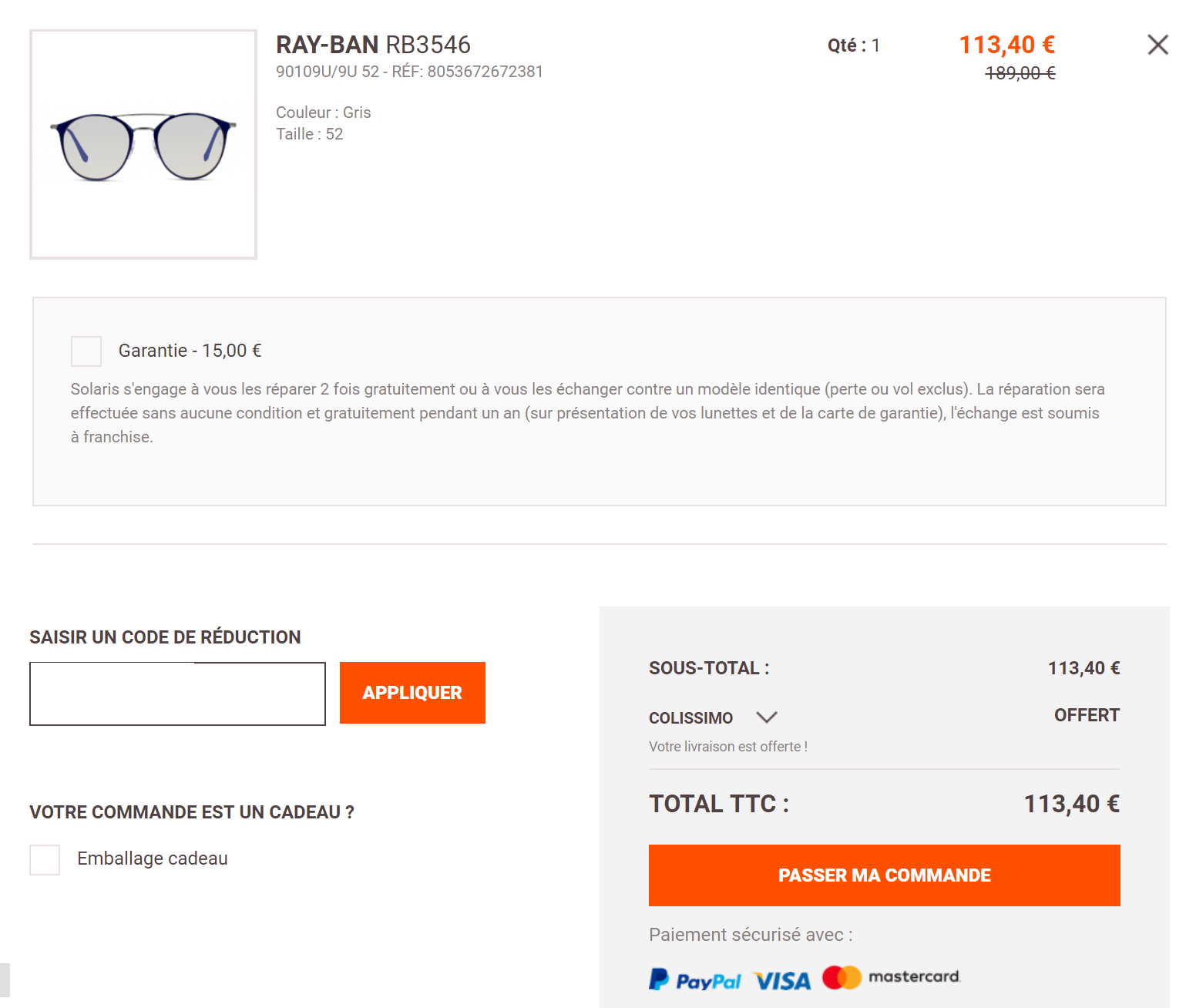The height and width of the screenshot is (1008, 1196).
Task: Click the VISA payment logo
Action: [x=782, y=980]
